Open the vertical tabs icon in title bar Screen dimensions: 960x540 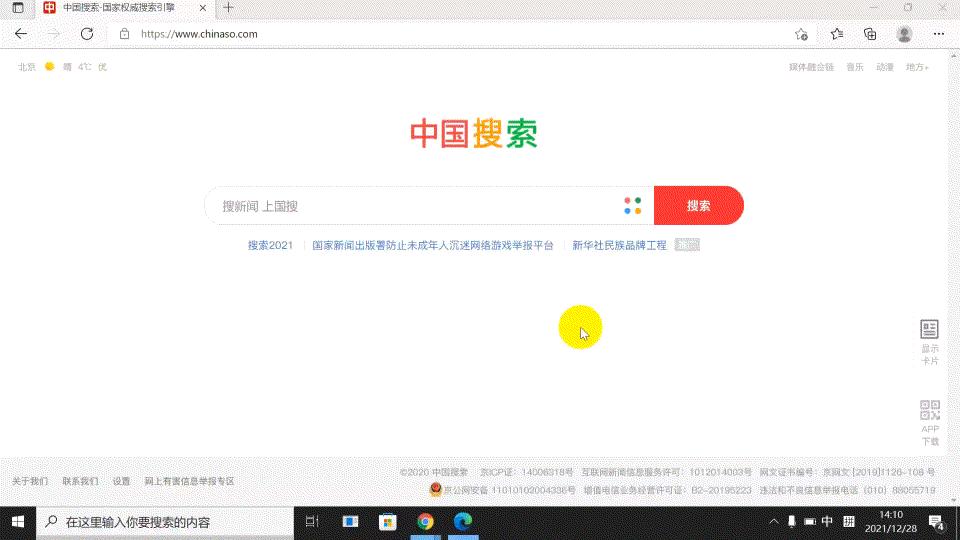(x=18, y=8)
